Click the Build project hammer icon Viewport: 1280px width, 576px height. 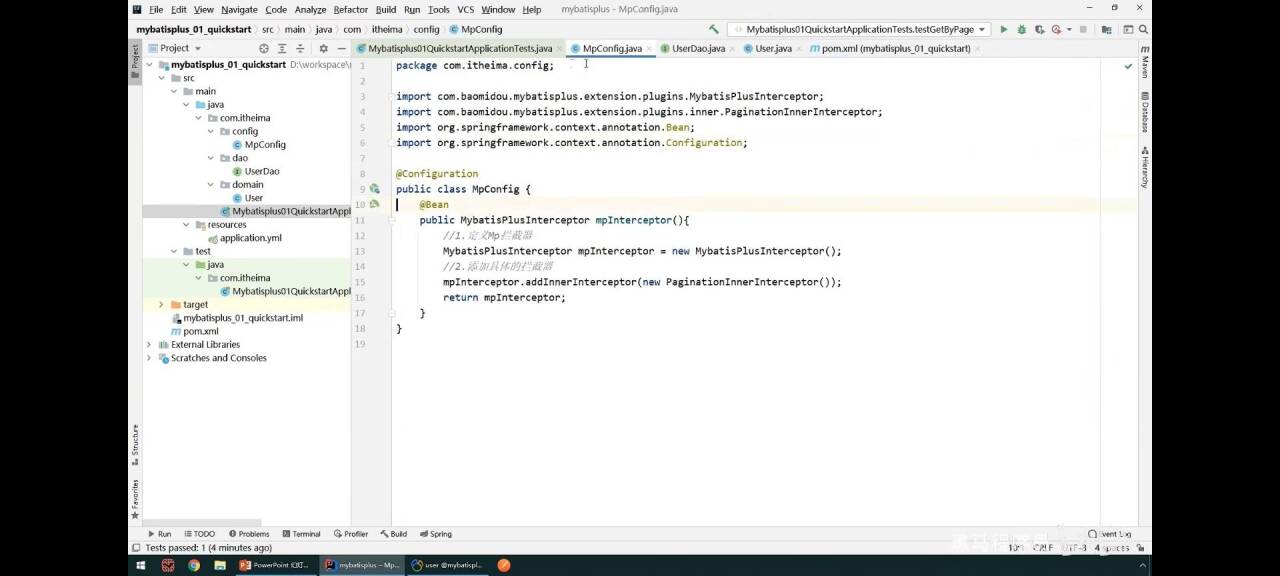tap(713, 30)
